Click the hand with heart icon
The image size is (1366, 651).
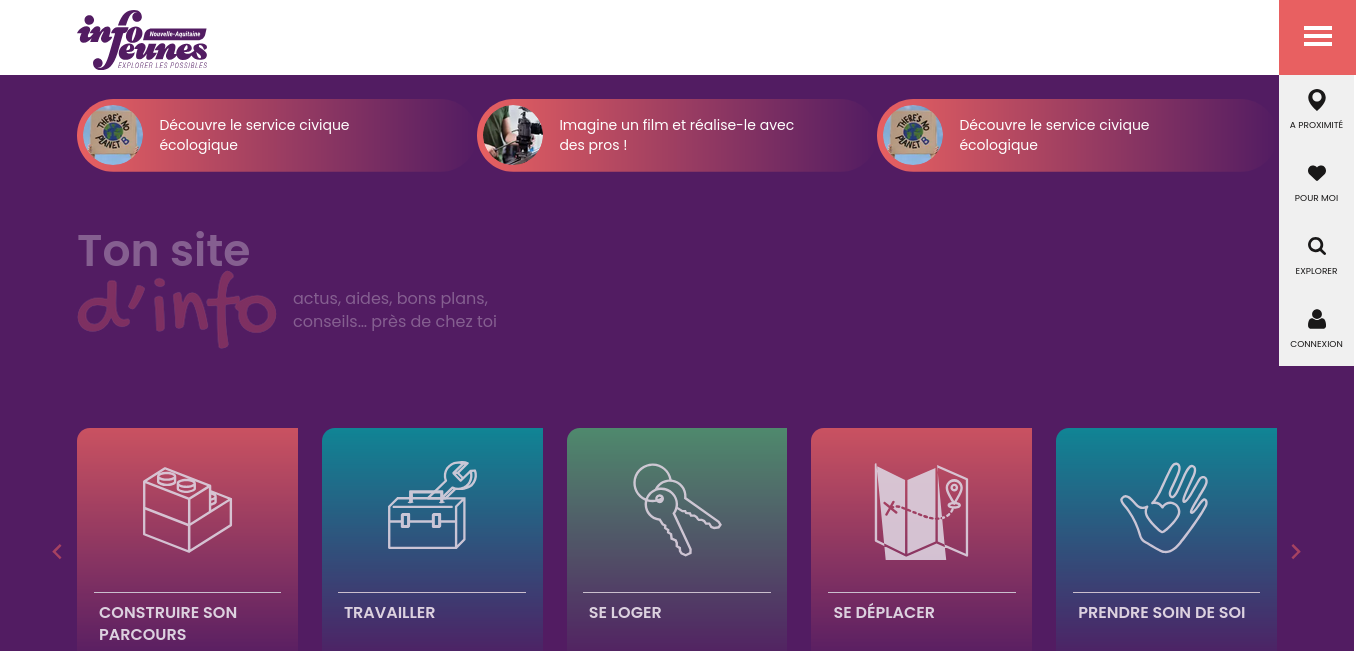pyautogui.click(x=1166, y=508)
